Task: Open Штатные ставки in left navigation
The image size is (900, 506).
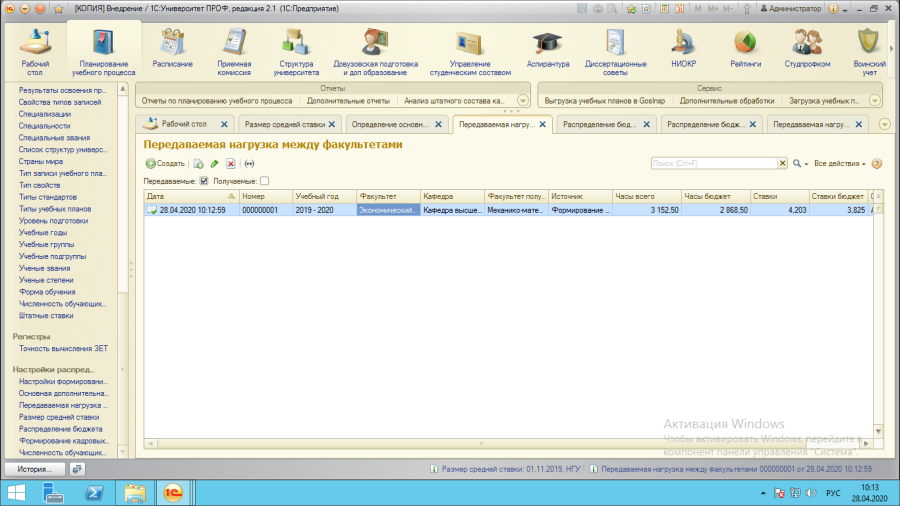Action: pyautogui.click(x=46, y=316)
